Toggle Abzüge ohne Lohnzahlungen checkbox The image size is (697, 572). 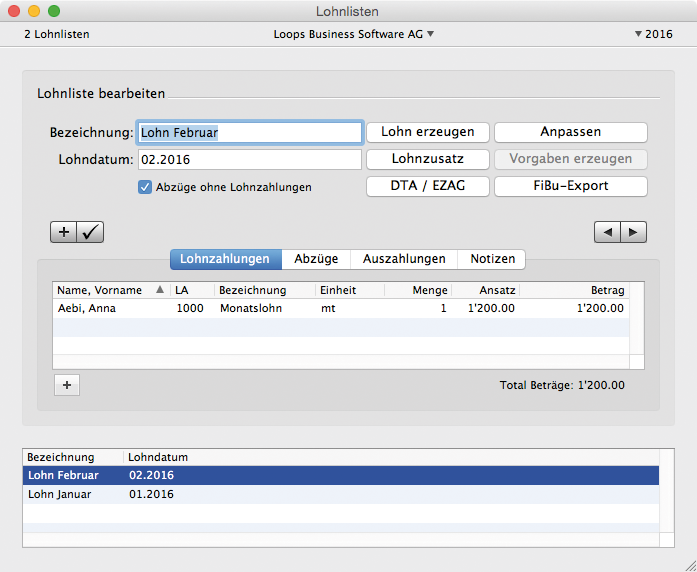pyautogui.click(x=145, y=187)
